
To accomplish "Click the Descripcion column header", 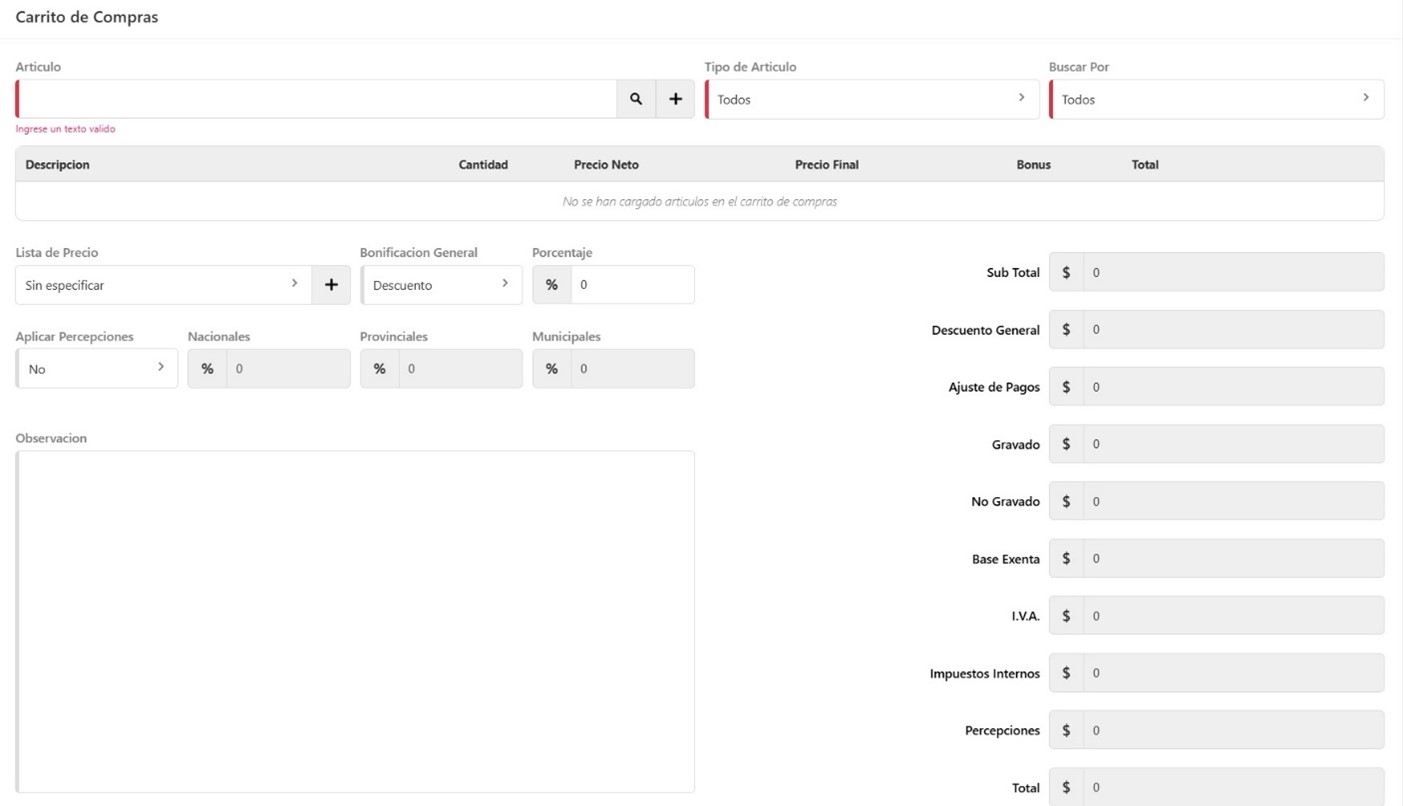I will tap(58, 165).
